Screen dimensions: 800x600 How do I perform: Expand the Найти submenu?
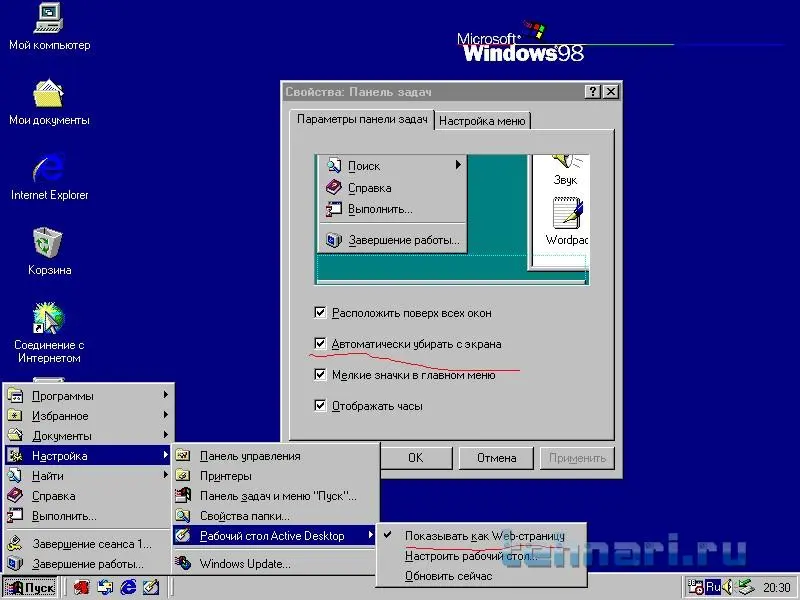coord(88,476)
